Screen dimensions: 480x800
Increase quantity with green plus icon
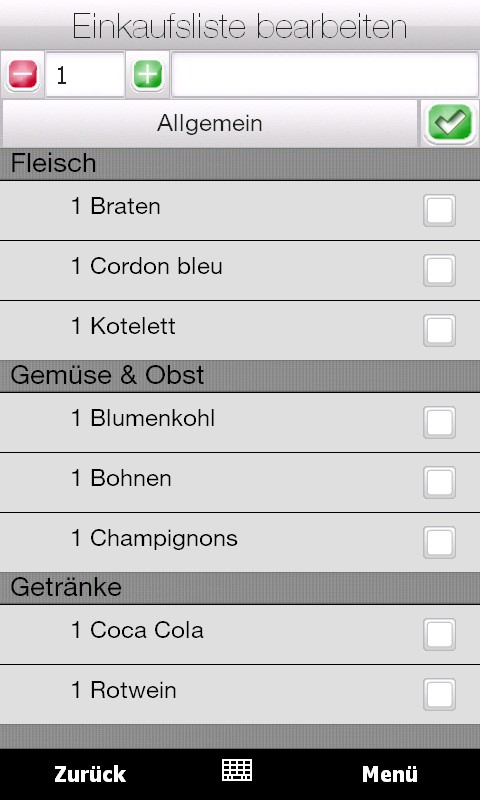point(147,74)
